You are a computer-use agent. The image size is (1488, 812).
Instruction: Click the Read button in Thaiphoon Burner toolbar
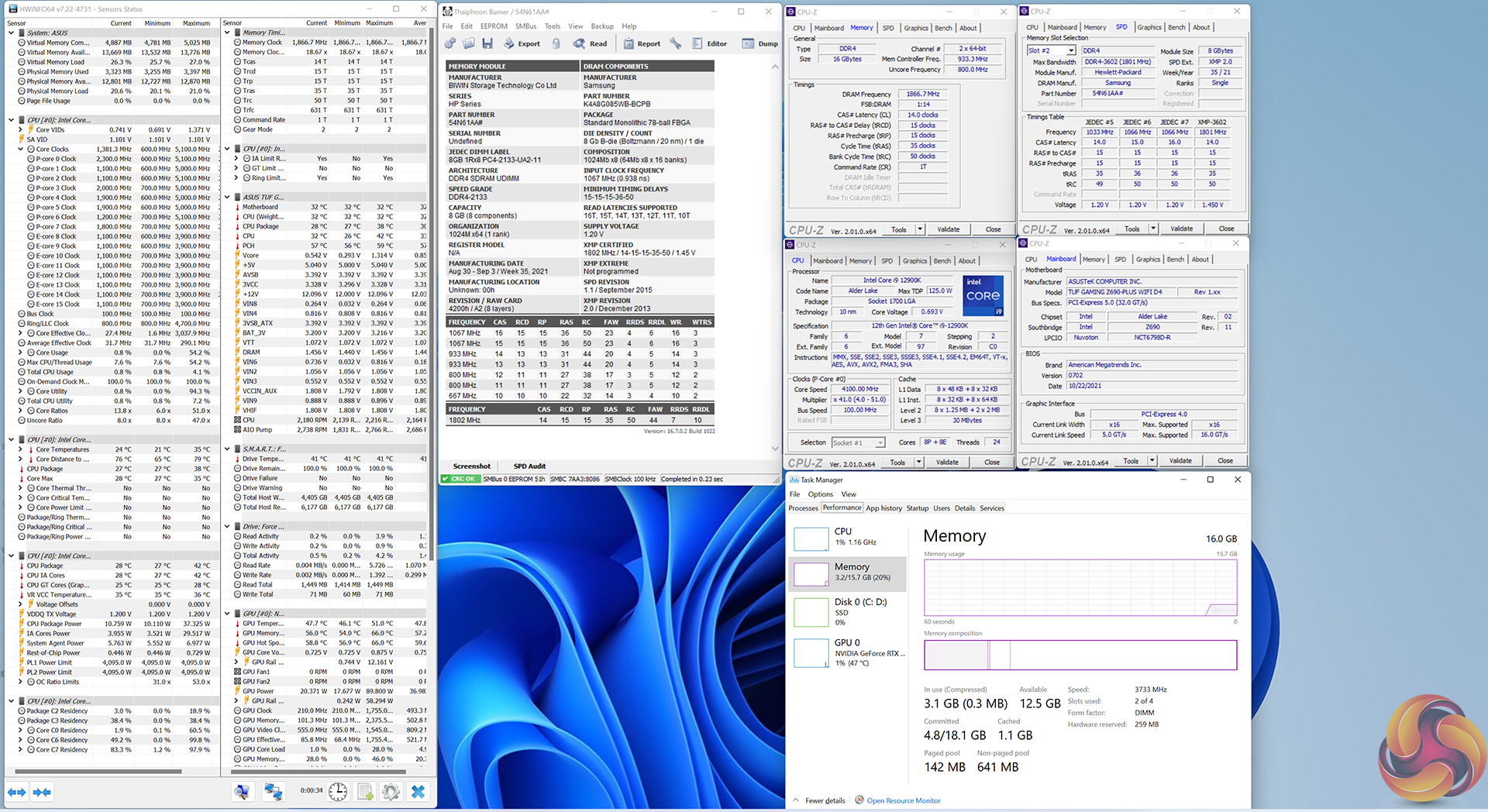(591, 44)
